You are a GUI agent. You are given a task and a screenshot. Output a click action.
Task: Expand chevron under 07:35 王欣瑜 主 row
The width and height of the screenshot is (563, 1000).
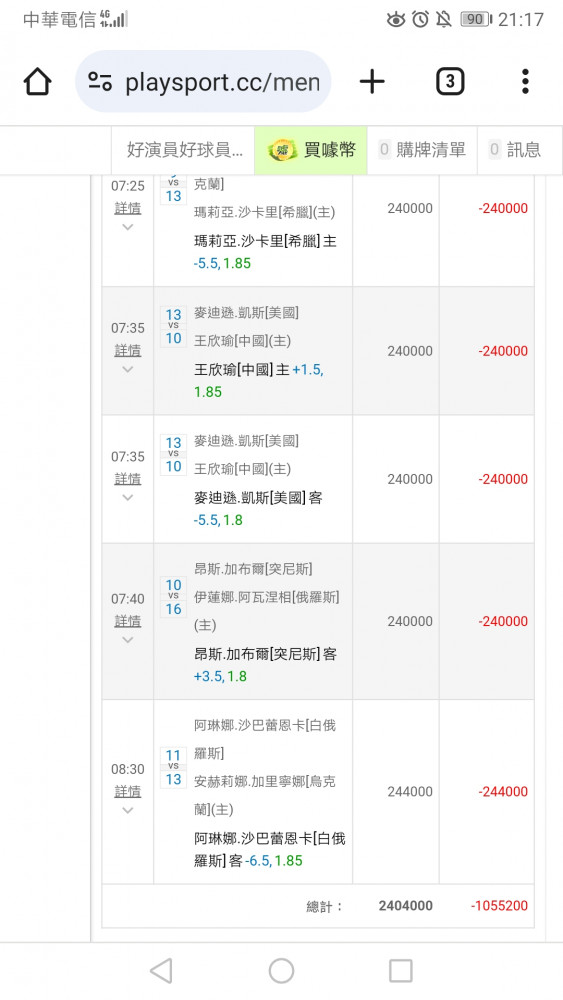pyautogui.click(x=128, y=369)
